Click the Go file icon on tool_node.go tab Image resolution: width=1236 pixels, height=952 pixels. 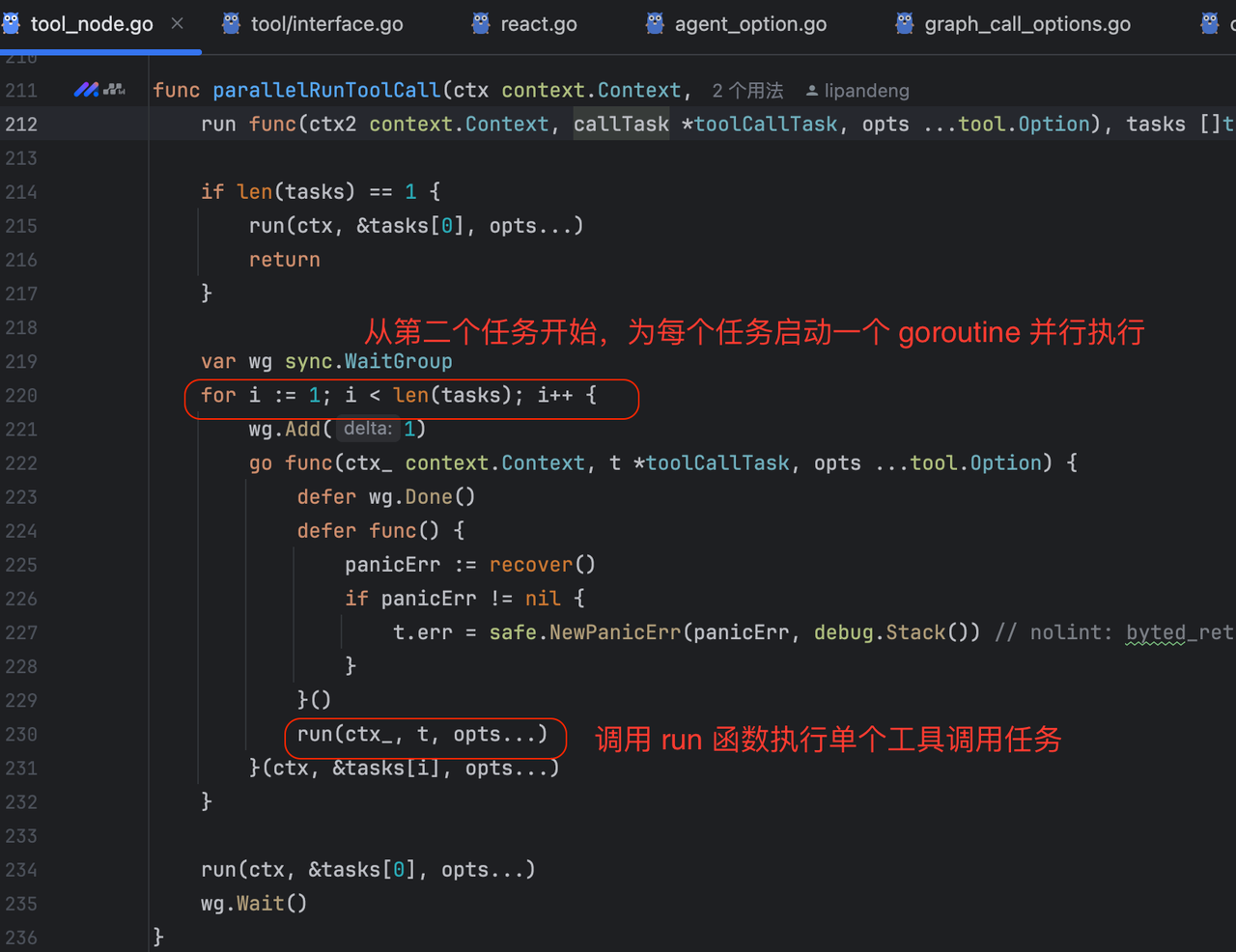pos(11,23)
